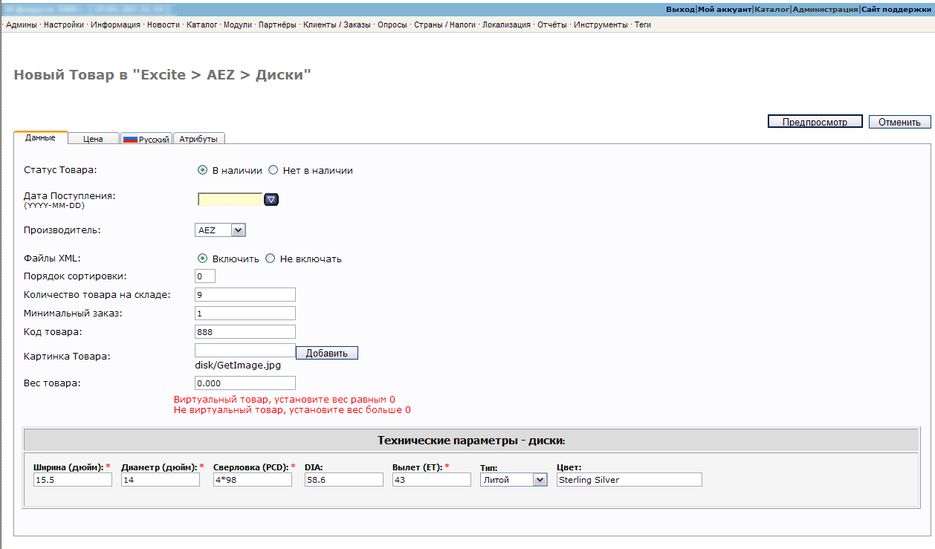This screenshot has width=935, height=549.
Task: Click the Администрация link
Action: 825,10
